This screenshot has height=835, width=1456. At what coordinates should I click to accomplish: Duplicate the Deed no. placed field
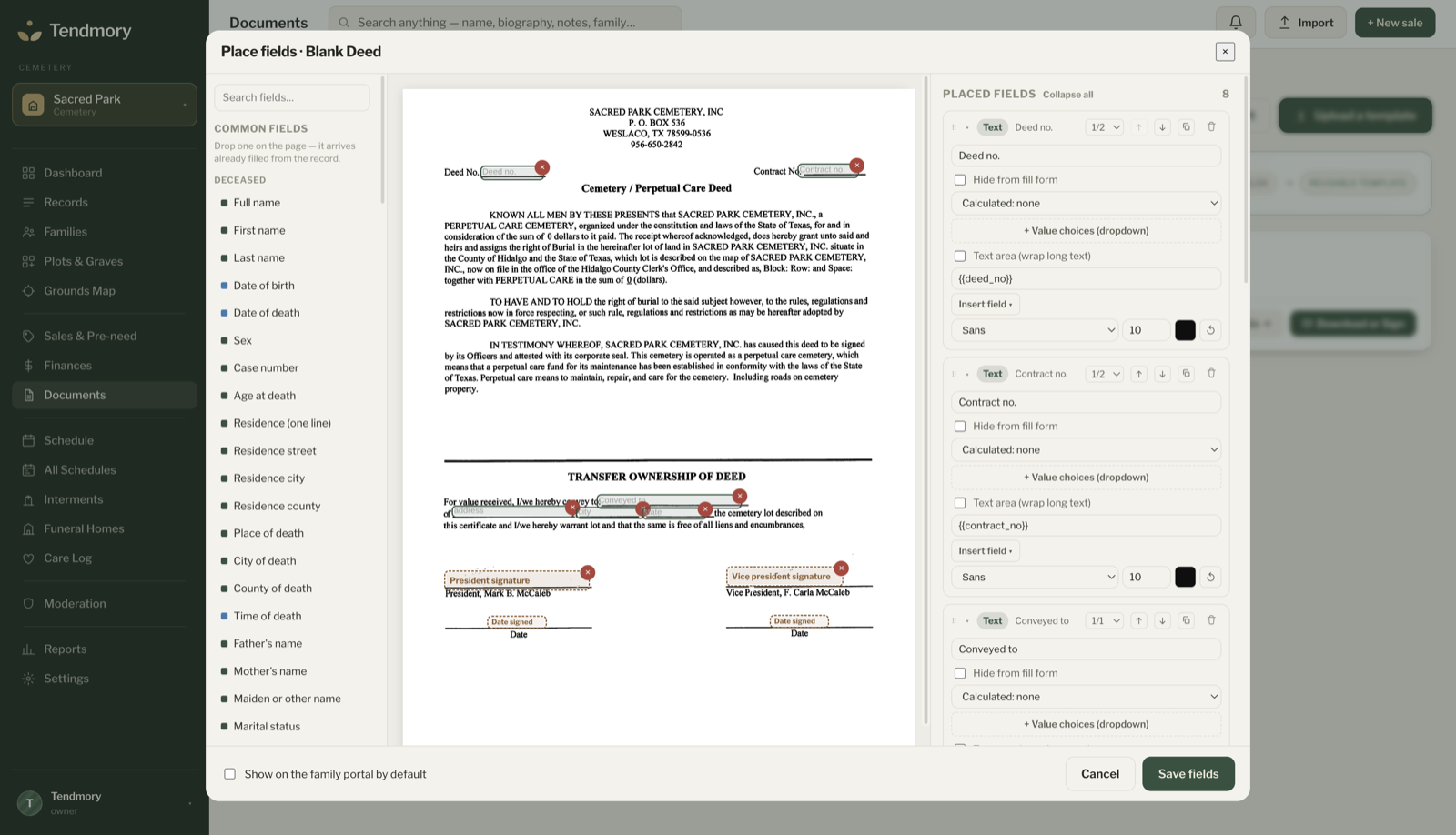[x=1186, y=127]
